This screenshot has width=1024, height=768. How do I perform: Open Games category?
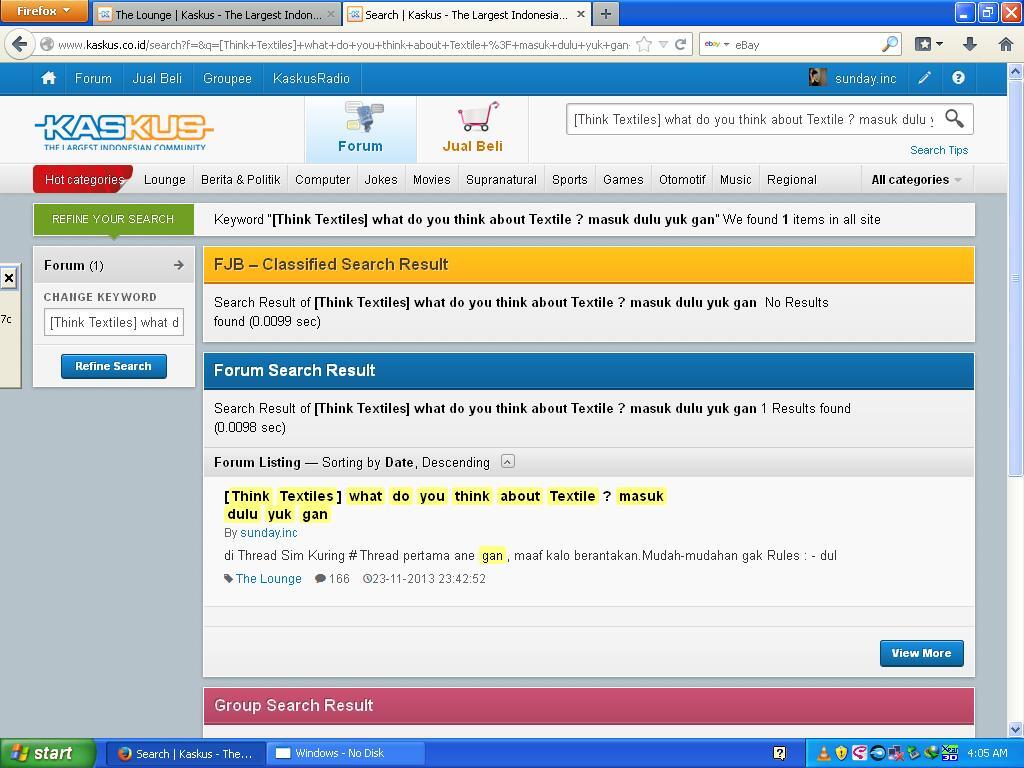click(x=623, y=180)
